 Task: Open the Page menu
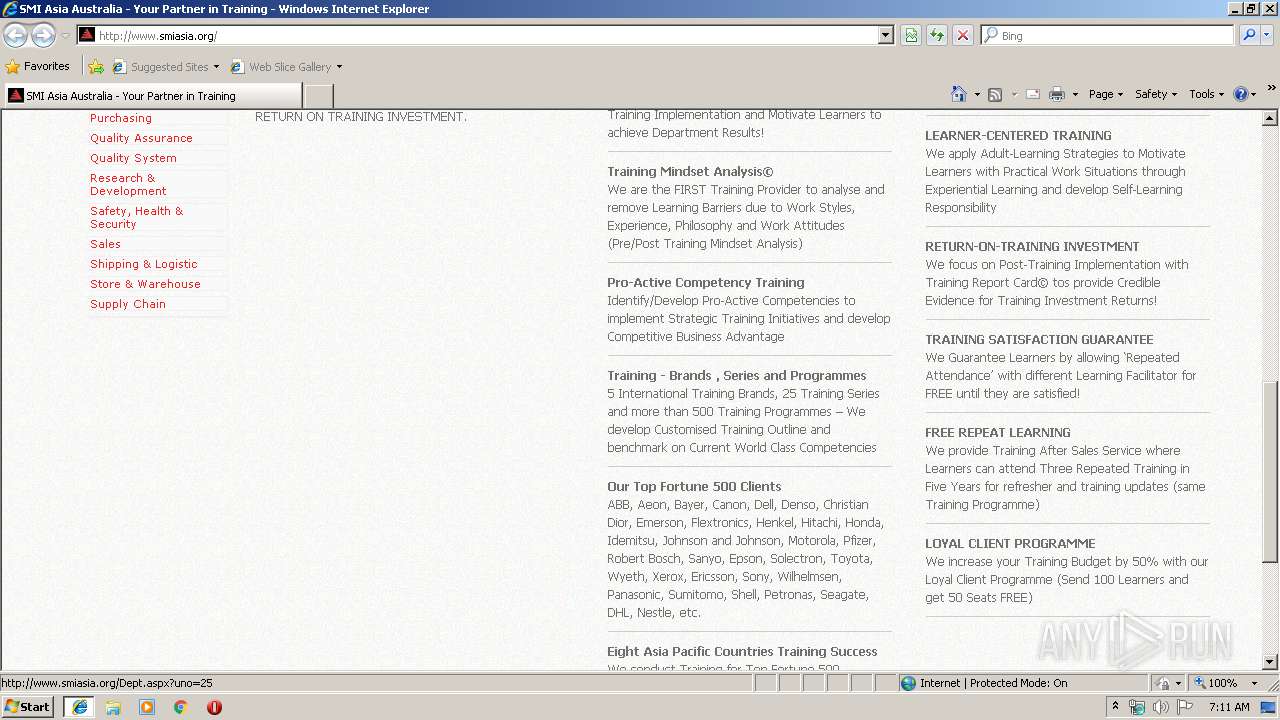pyautogui.click(x=1106, y=94)
